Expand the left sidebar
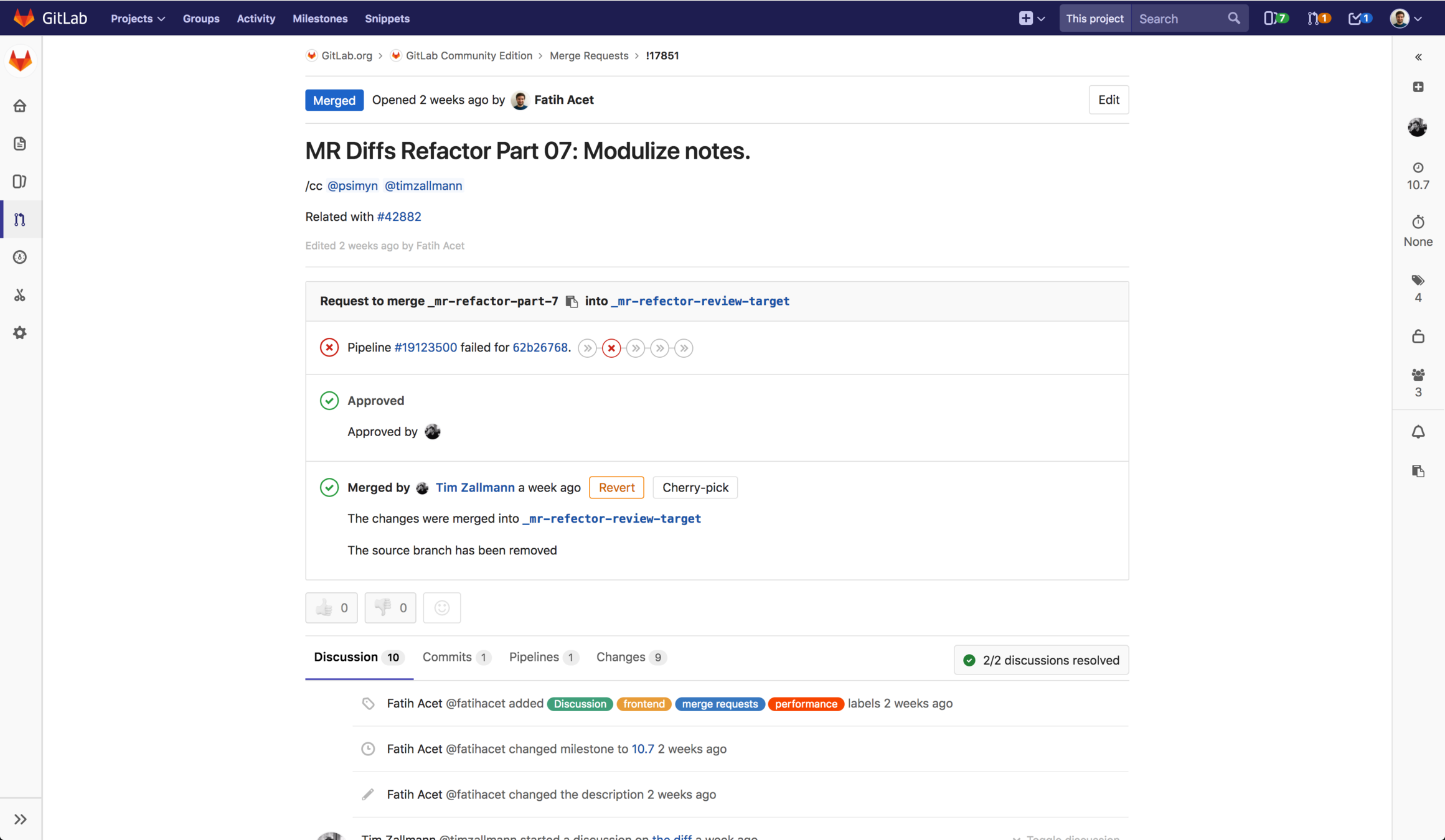This screenshot has height=840, width=1445. click(x=20, y=819)
